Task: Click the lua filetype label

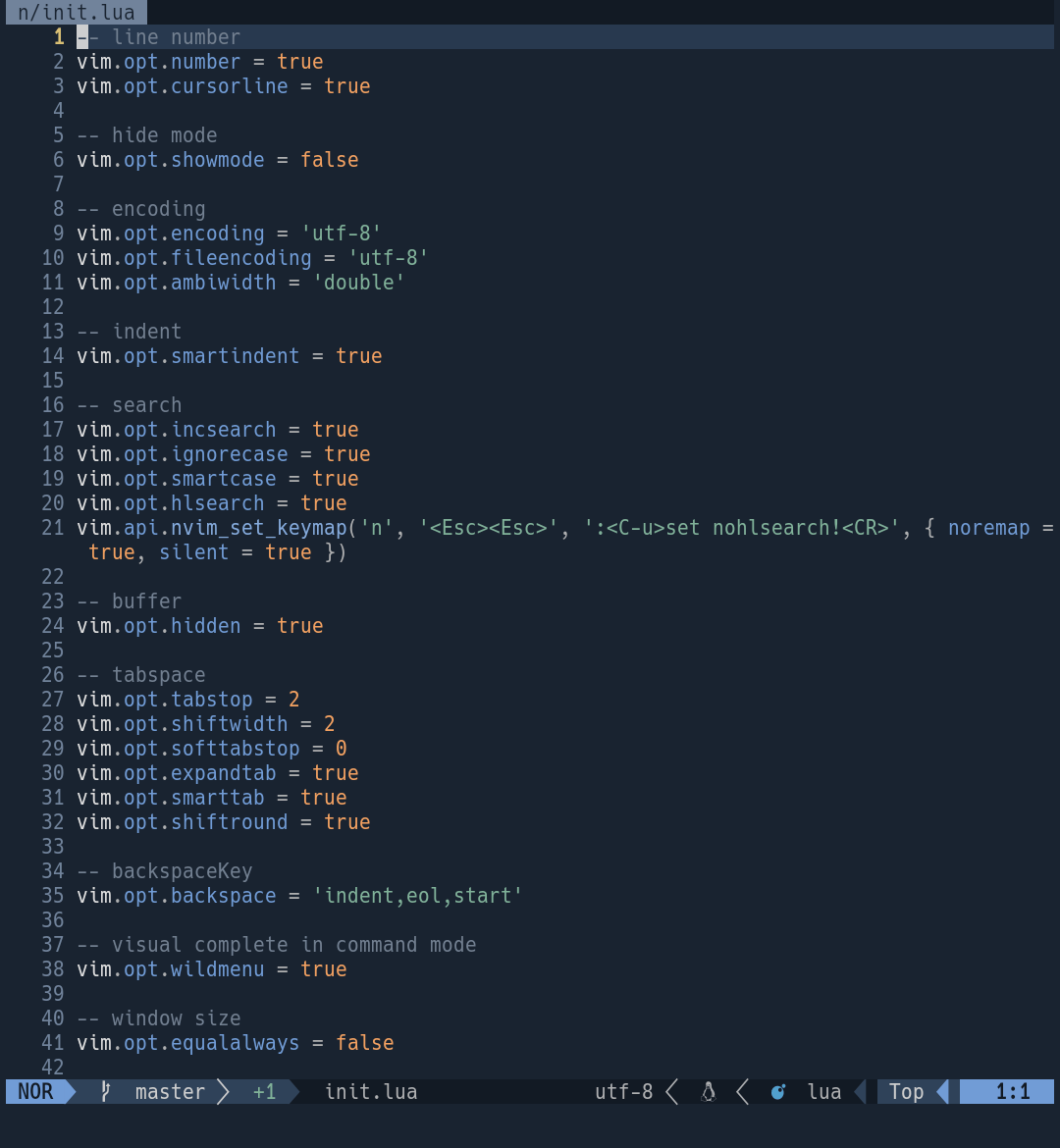Action: [824, 1092]
